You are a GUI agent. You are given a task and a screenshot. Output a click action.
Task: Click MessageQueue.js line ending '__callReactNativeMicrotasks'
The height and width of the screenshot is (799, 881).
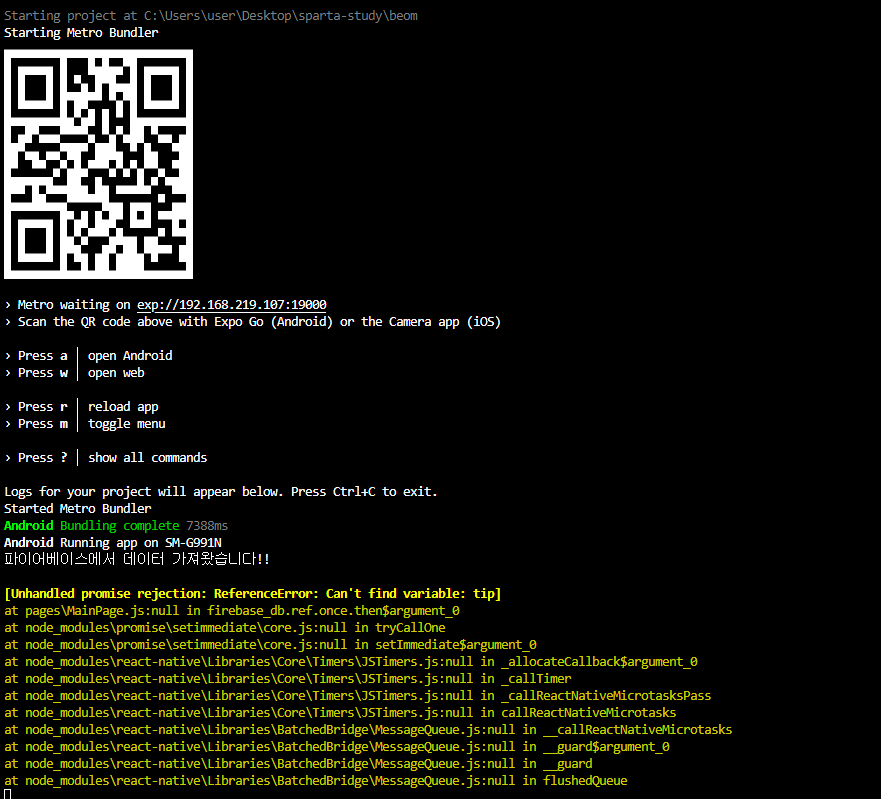(x=368, y=730)
